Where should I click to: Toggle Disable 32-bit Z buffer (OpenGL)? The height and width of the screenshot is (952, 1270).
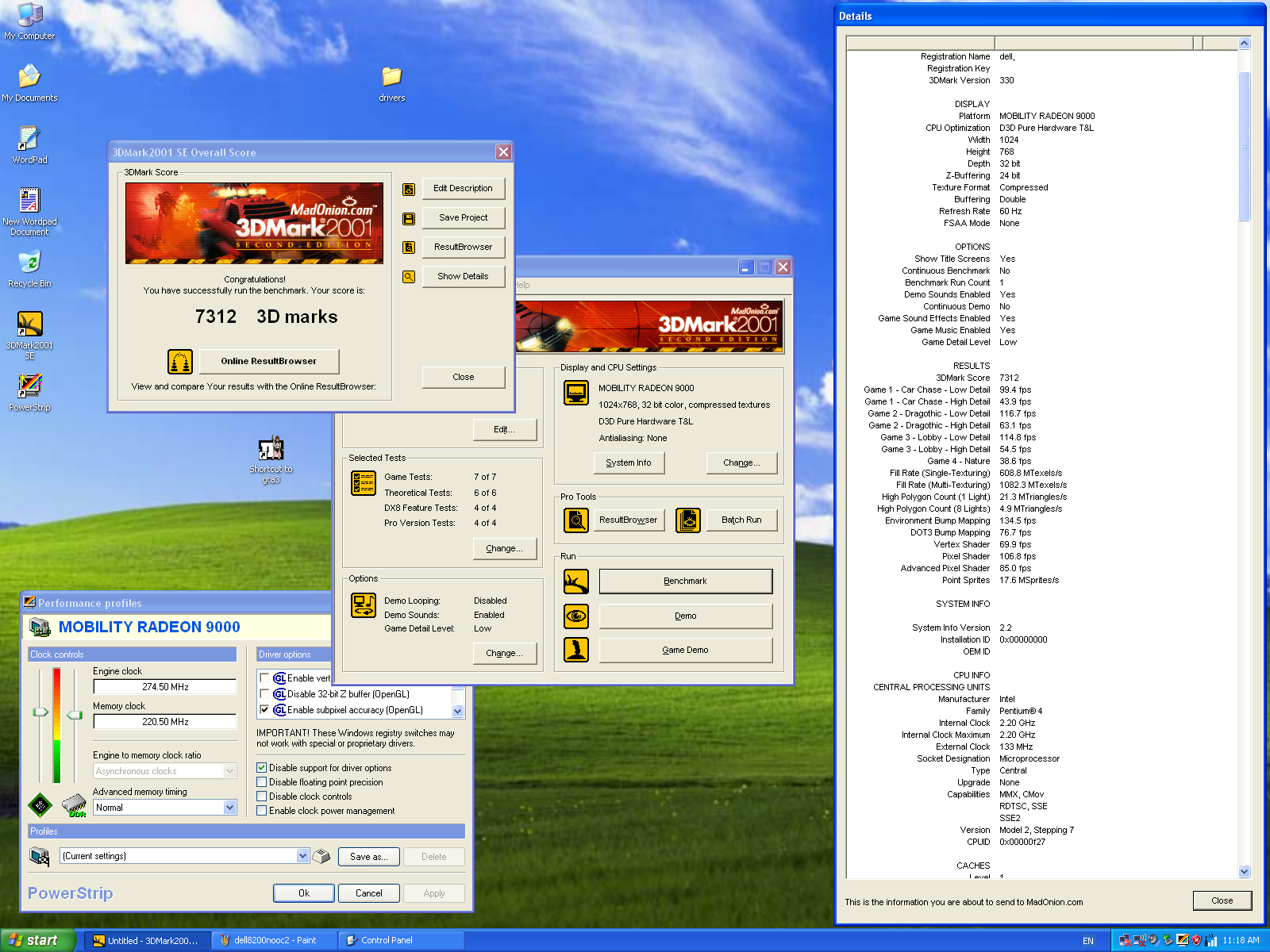tap(264, 694)
